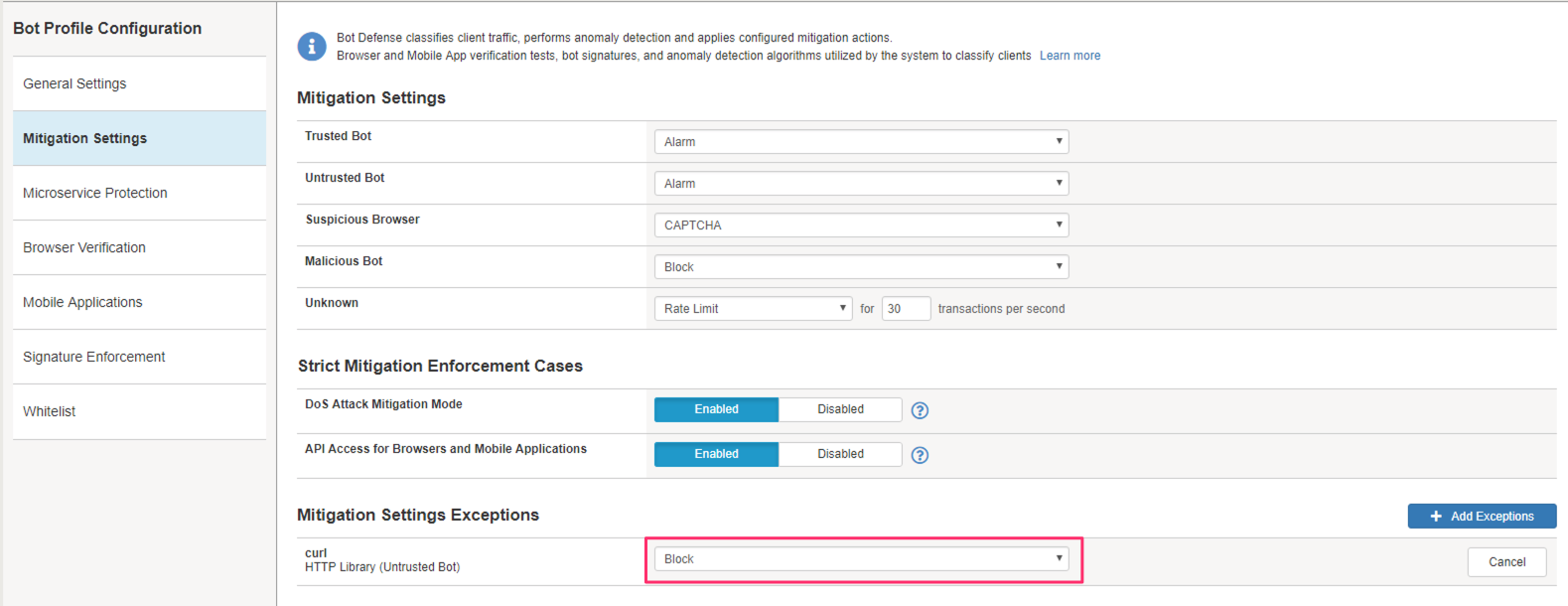Open the Trusted Bot mitigation dropdown

[861, 142]
